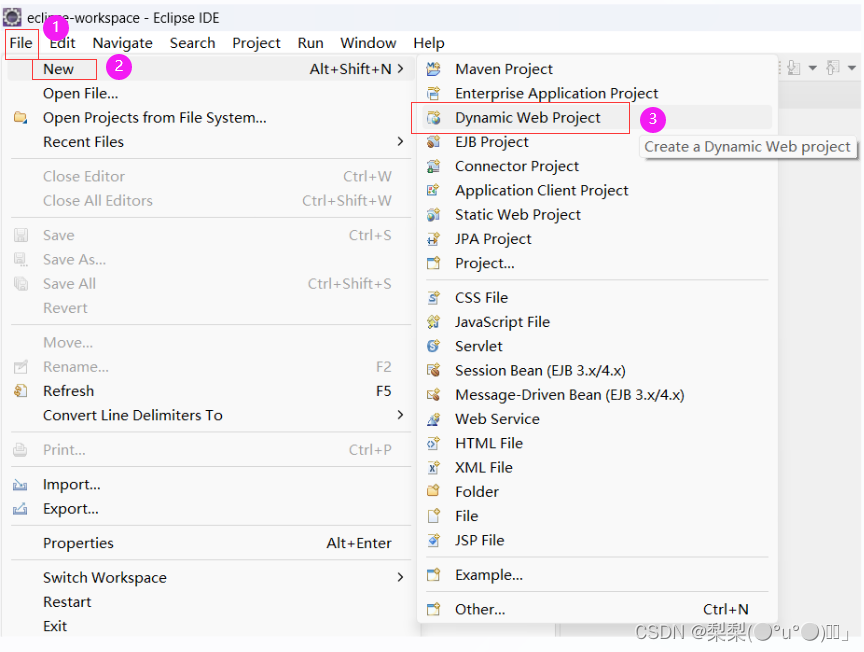The height and width of the screenshot is (652, 864).
Task: Click the Refresh icon in File menu
Action: 20,391
